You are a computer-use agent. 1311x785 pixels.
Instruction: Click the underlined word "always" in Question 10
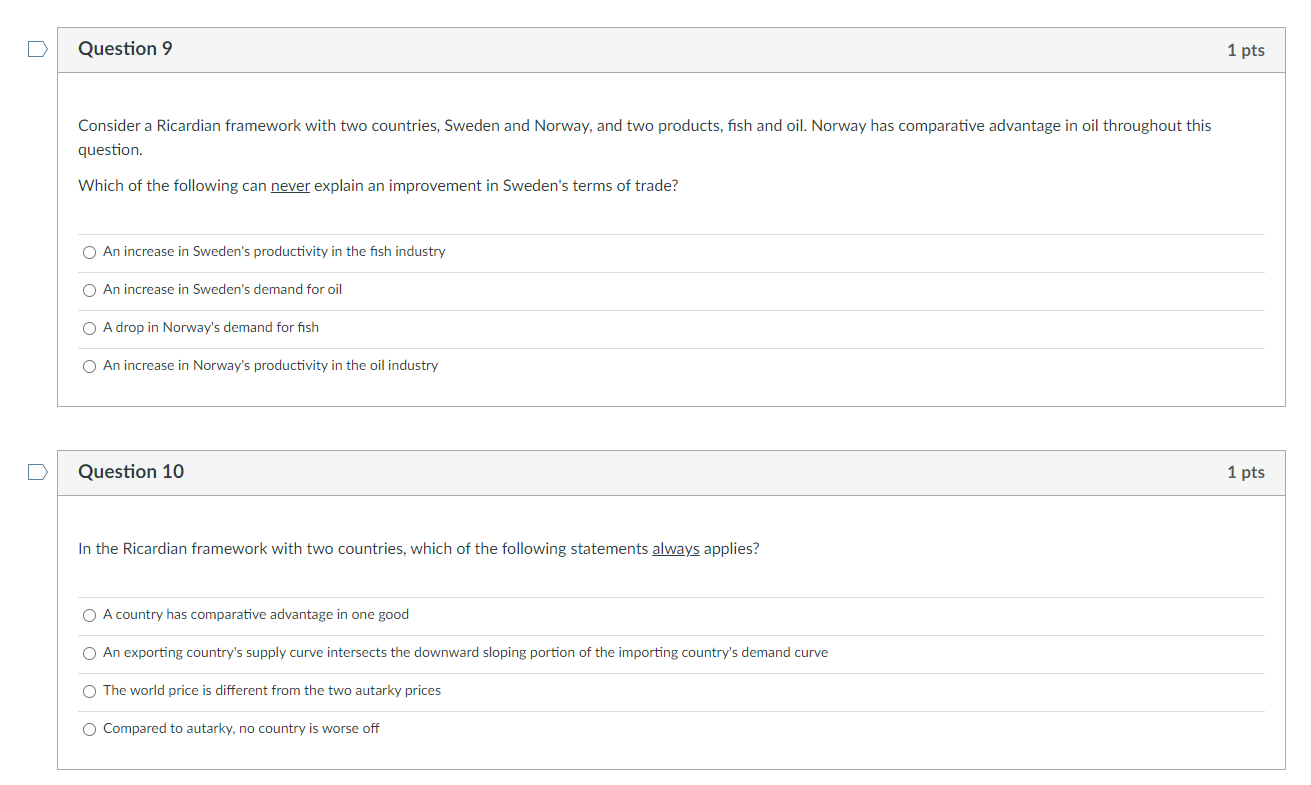pos(676,548)
